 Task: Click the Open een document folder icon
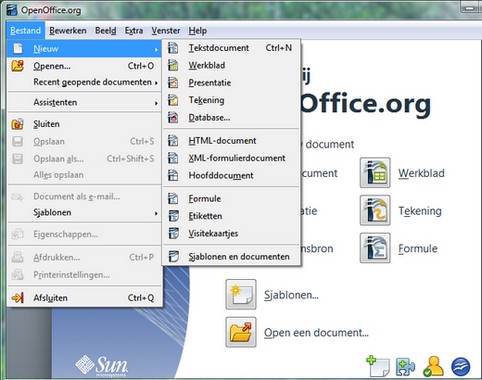[x=241, y=332]
